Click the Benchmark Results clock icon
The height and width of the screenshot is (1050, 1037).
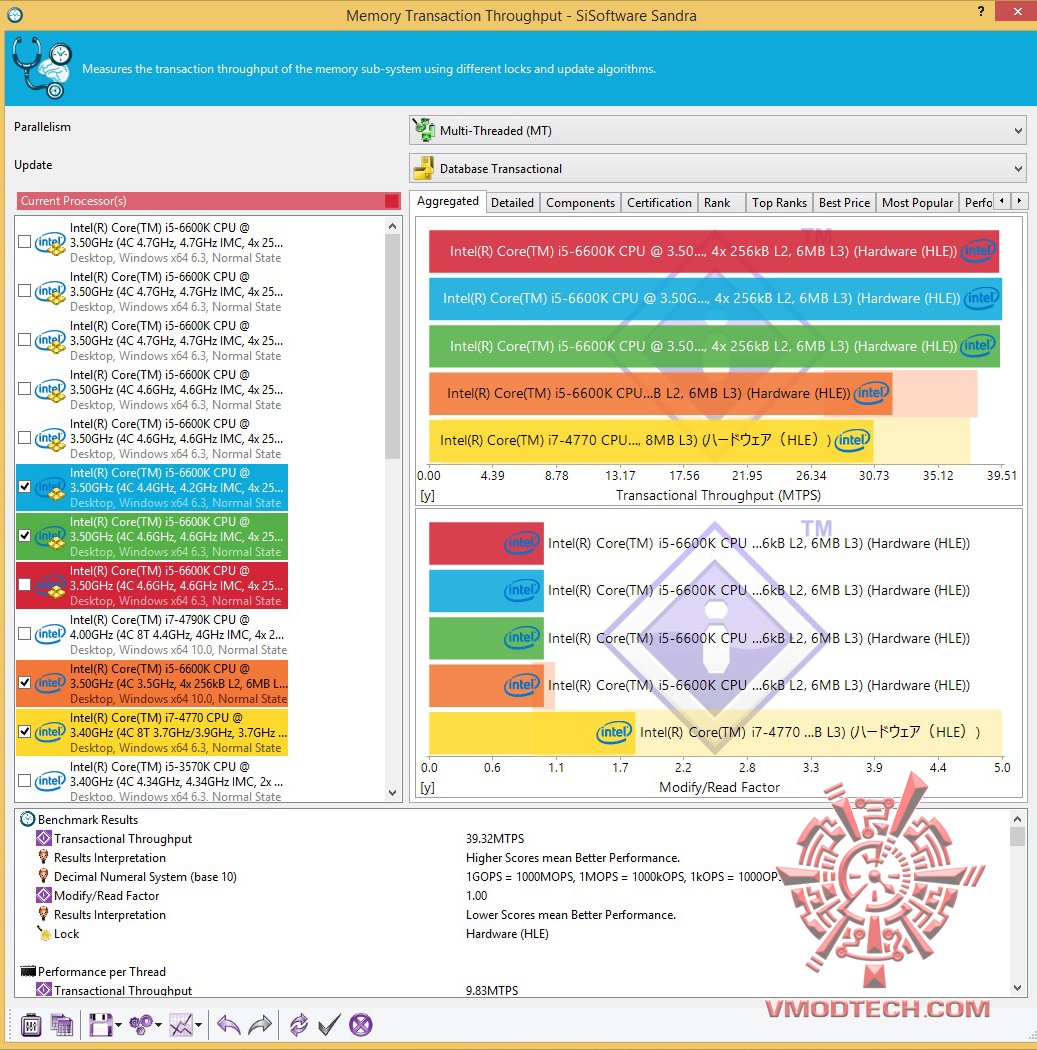tap(27, 819)
